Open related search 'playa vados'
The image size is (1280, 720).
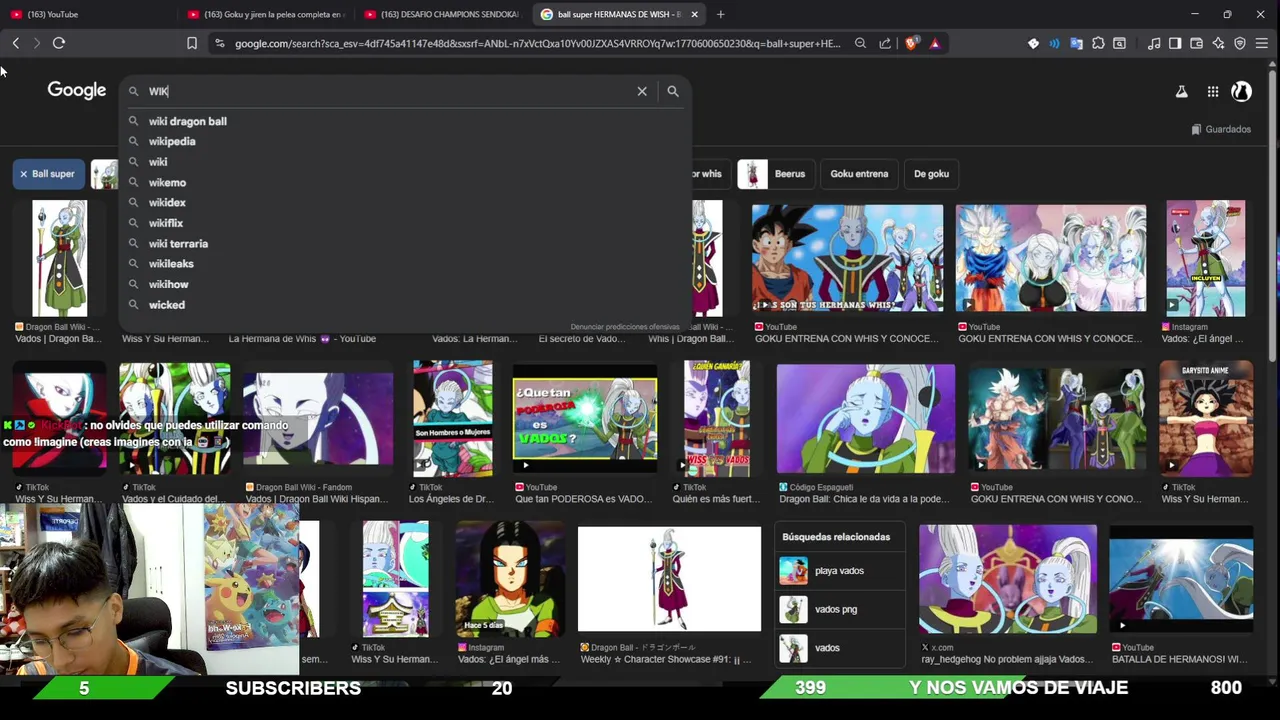point(838,571)
